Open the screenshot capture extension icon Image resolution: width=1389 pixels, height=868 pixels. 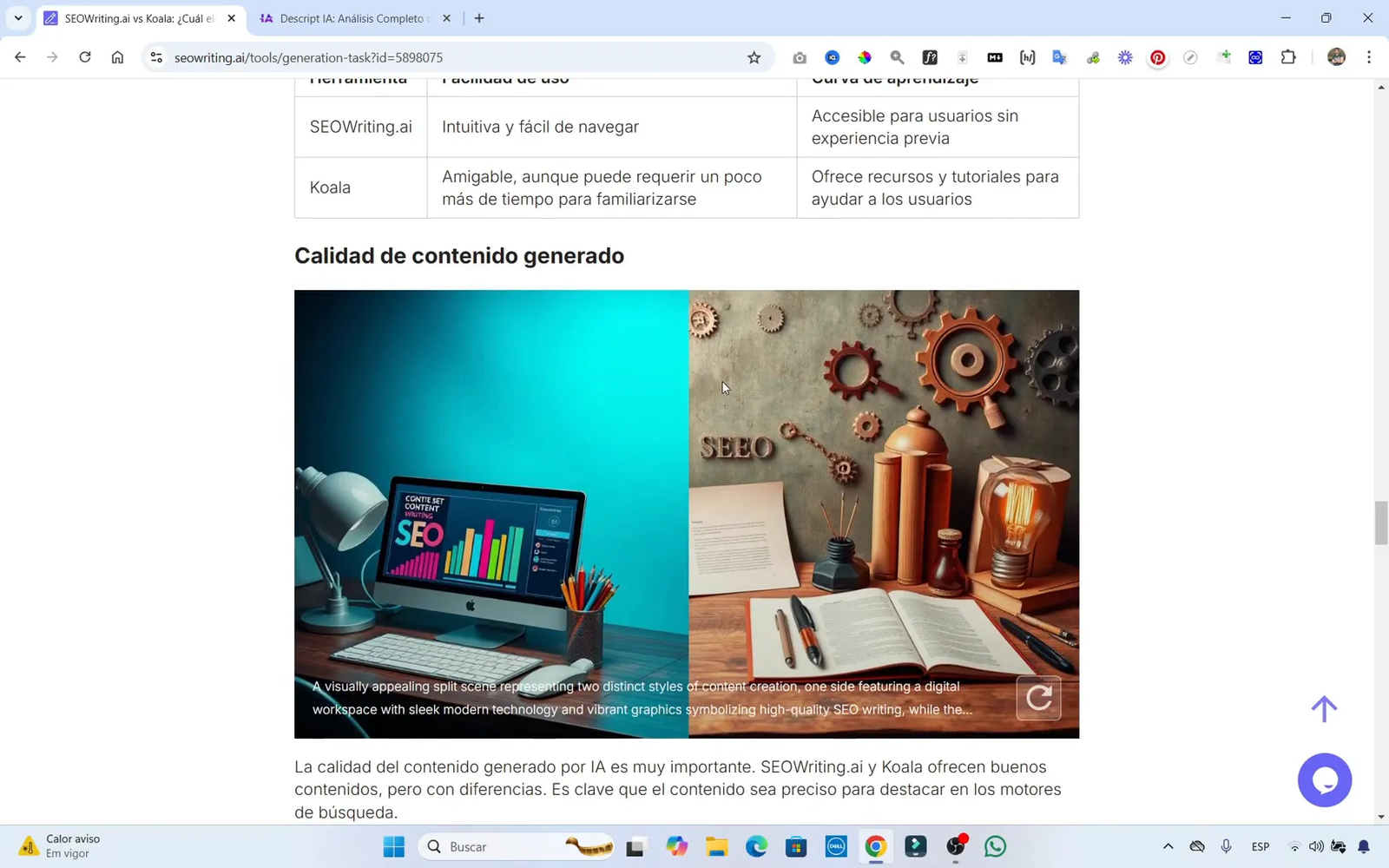(799, 57)
